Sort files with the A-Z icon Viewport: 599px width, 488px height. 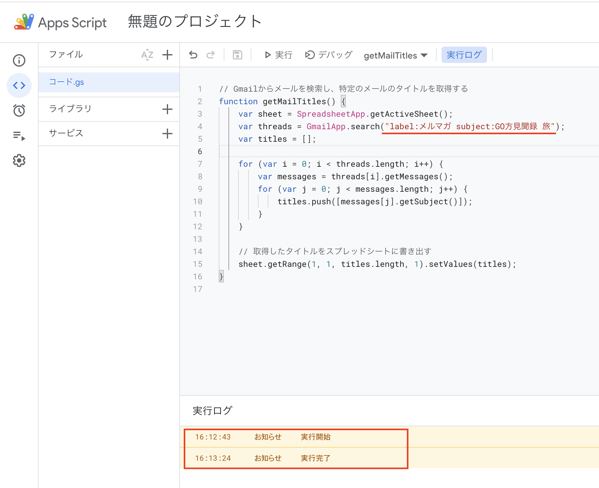tap(147, 55)
